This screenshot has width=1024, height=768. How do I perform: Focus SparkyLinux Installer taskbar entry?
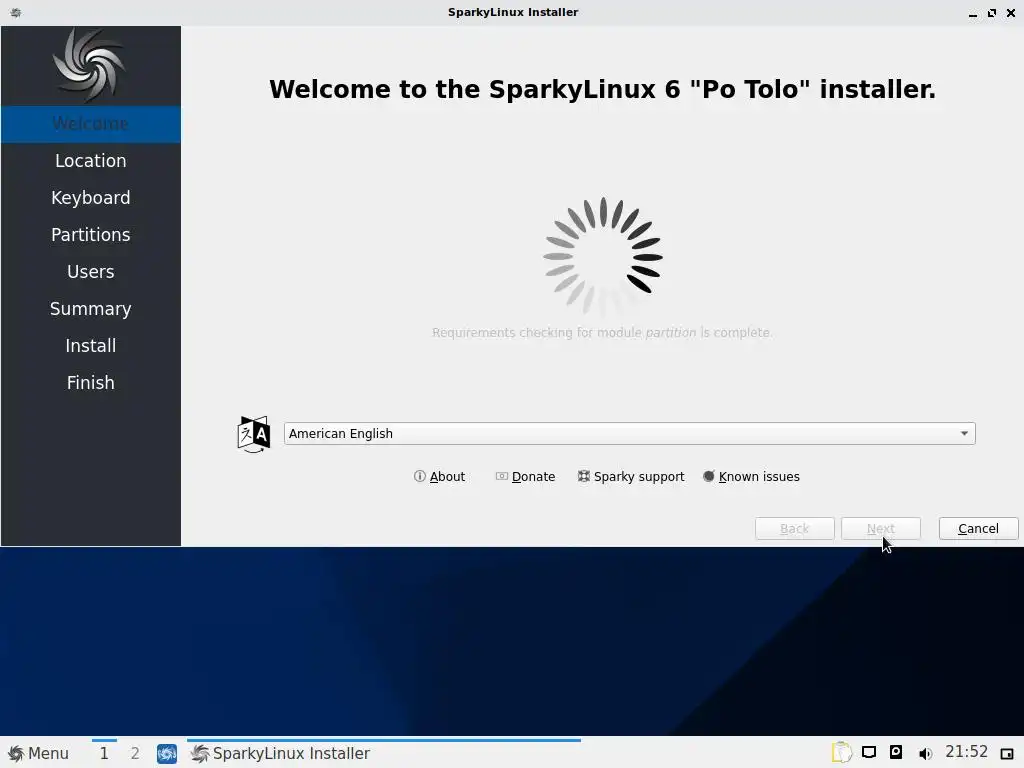coord(384,753)
